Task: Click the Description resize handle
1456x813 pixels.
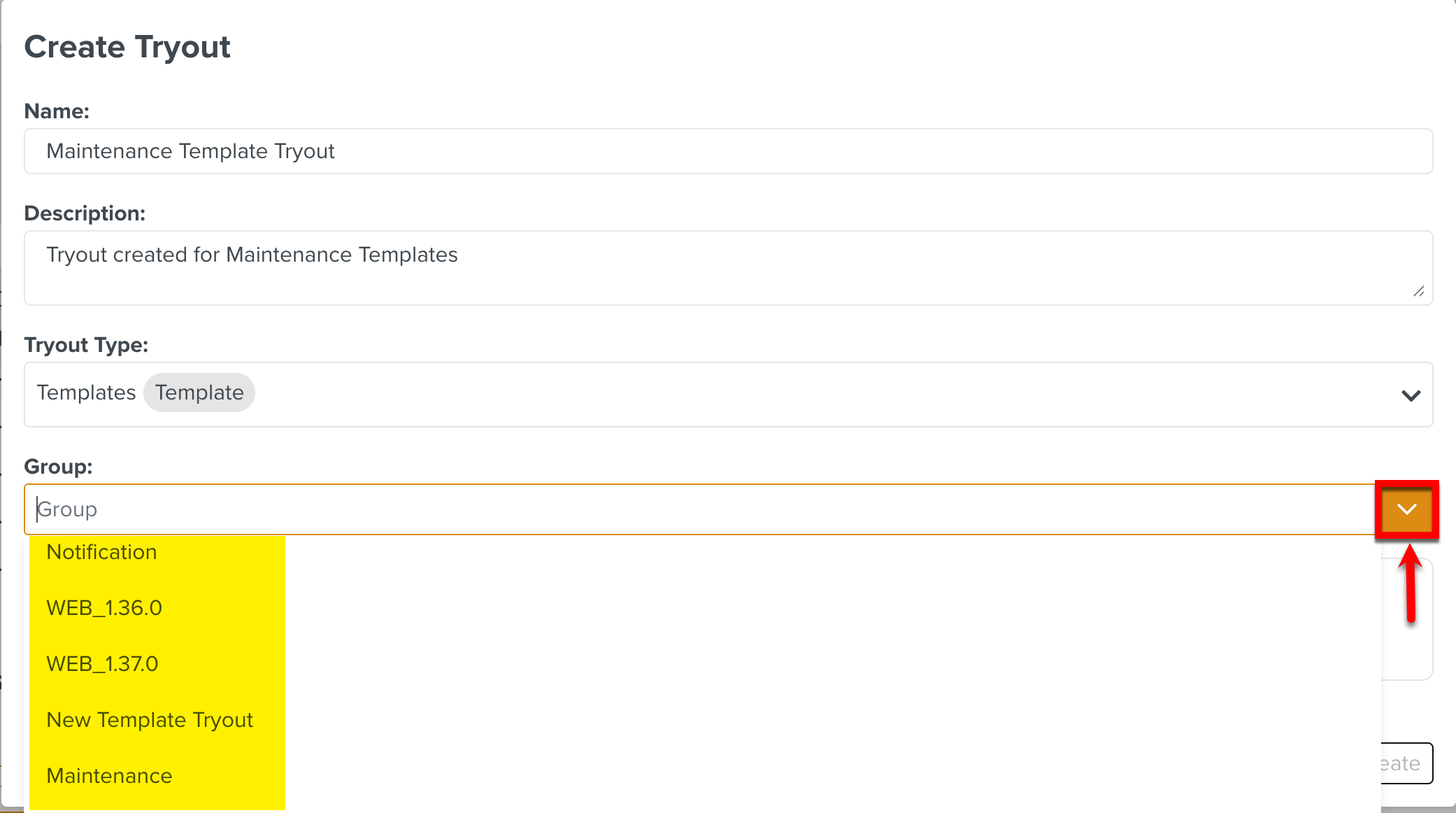Action: coord(1418,291)
